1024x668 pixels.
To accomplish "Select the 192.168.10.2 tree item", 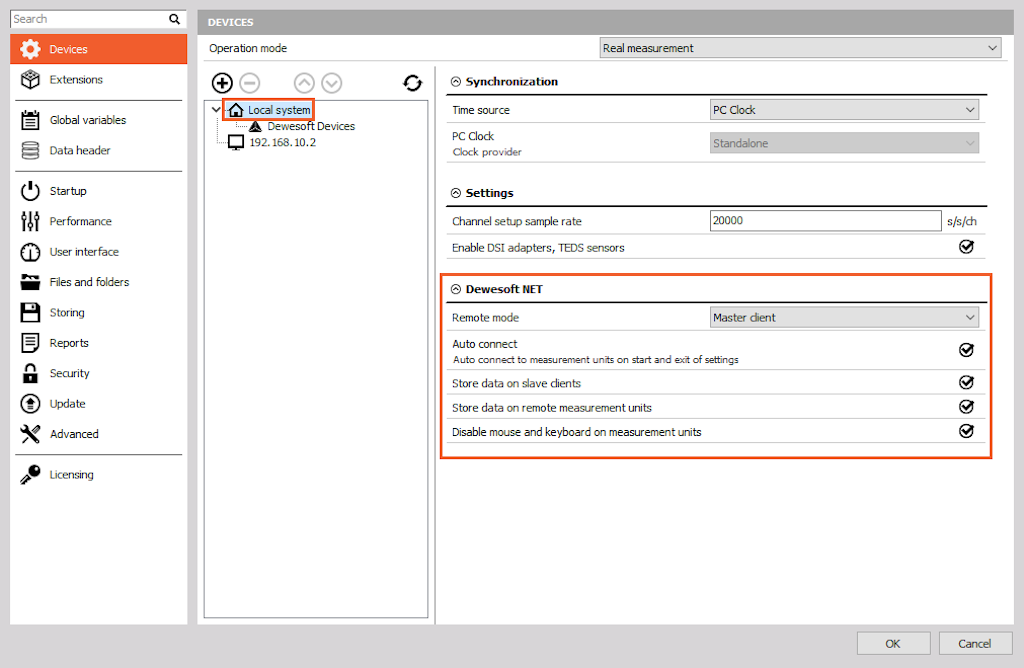I will (282, 142).
